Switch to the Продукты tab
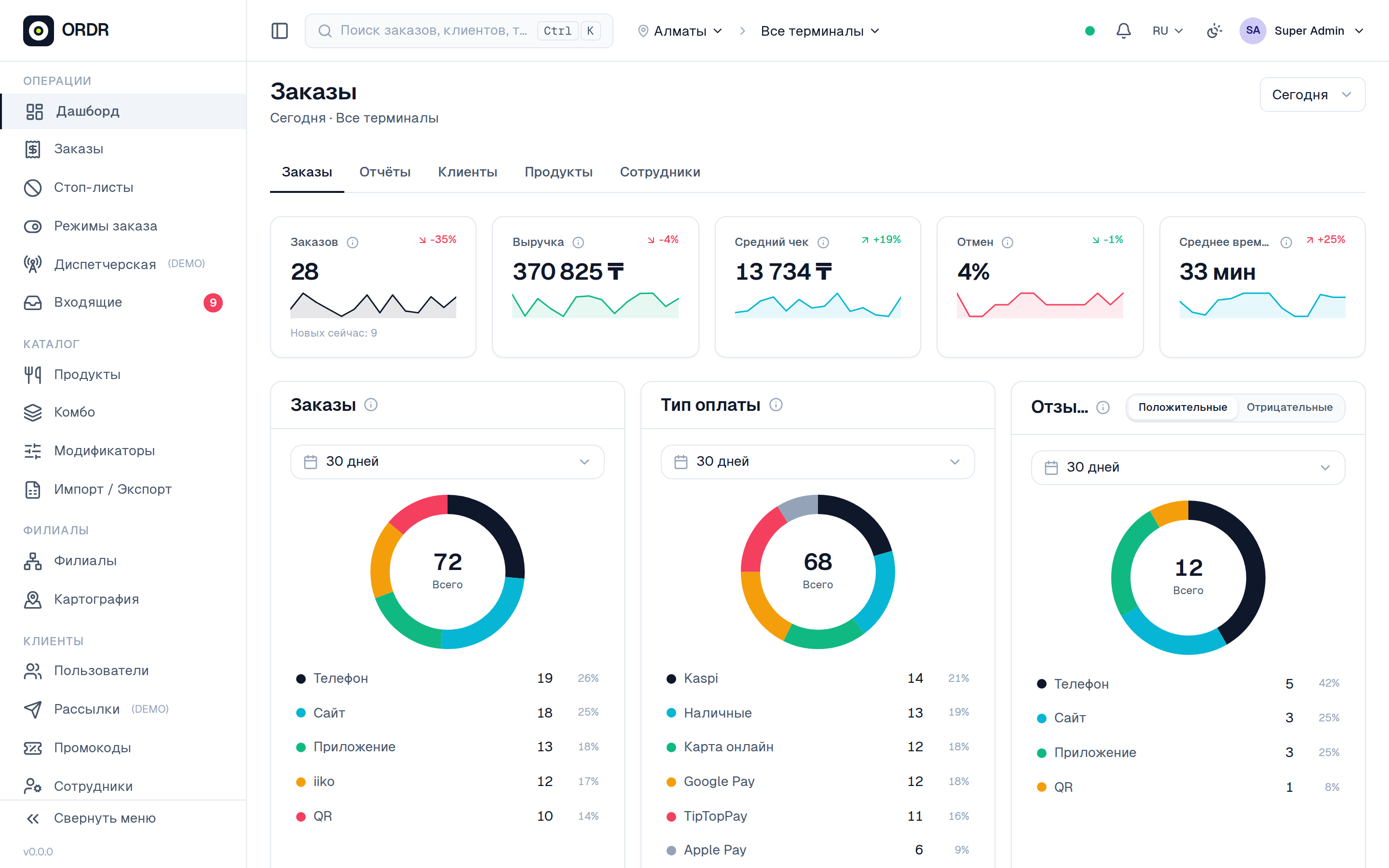 pyautogui.click(x=558, y=172)
